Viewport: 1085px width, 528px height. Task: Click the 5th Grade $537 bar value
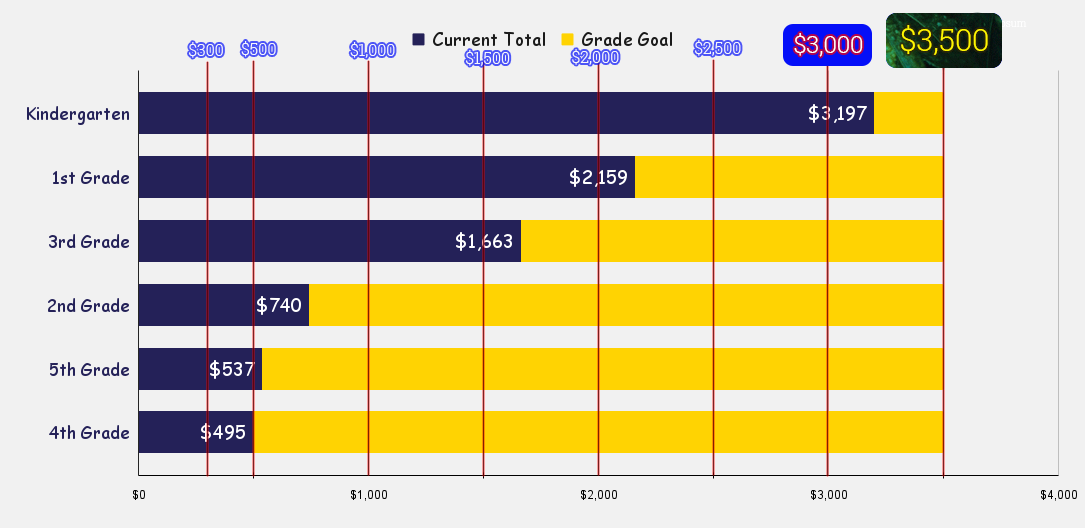(x=232, y=369)
